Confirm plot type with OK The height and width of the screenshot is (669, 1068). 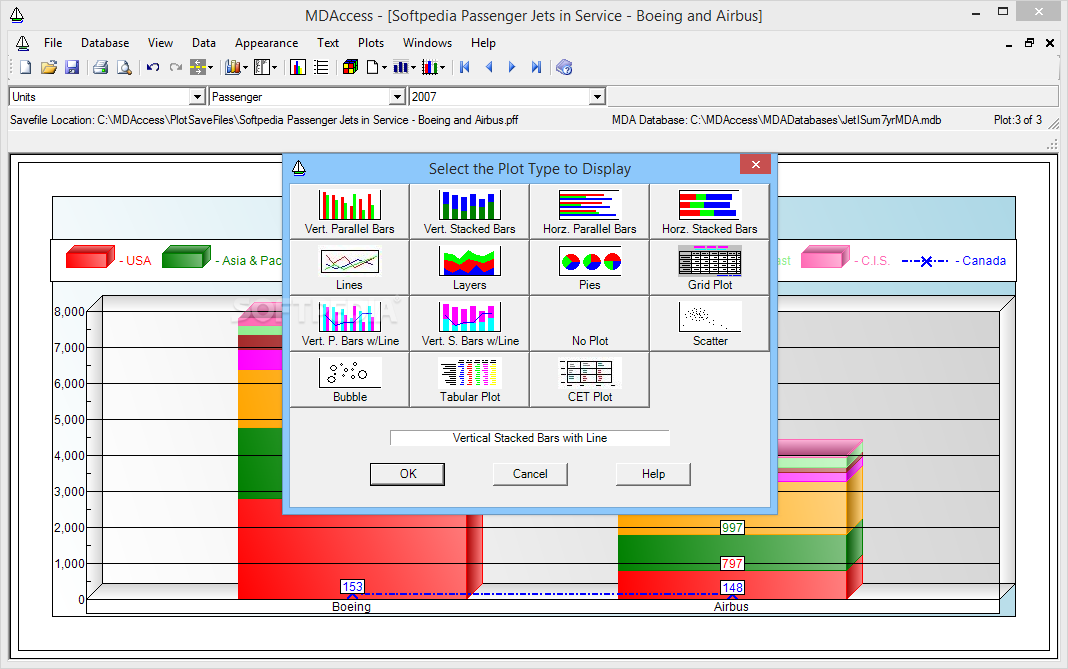click(x=407, y=474)
